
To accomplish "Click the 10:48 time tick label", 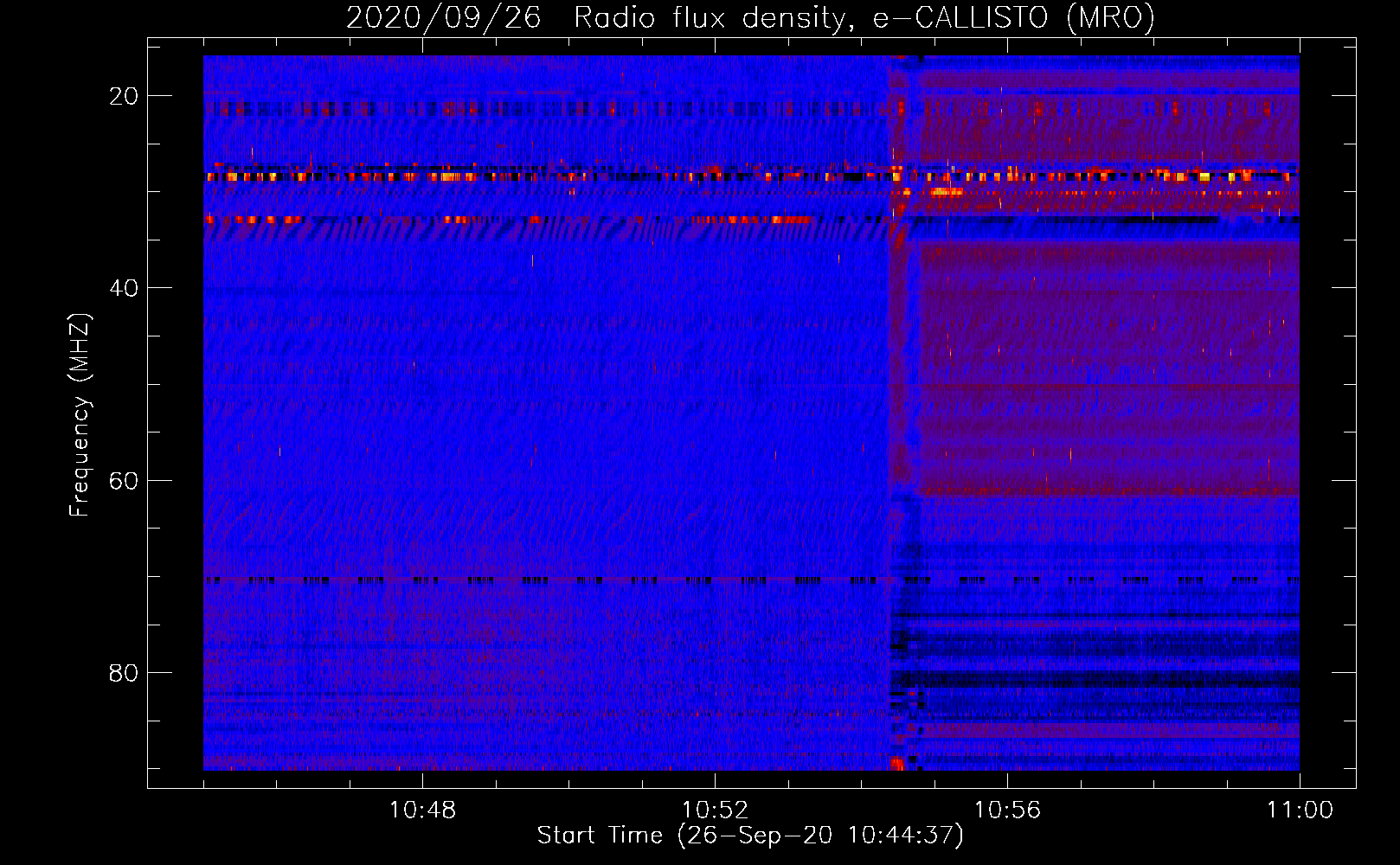I will tap(422, 811).
